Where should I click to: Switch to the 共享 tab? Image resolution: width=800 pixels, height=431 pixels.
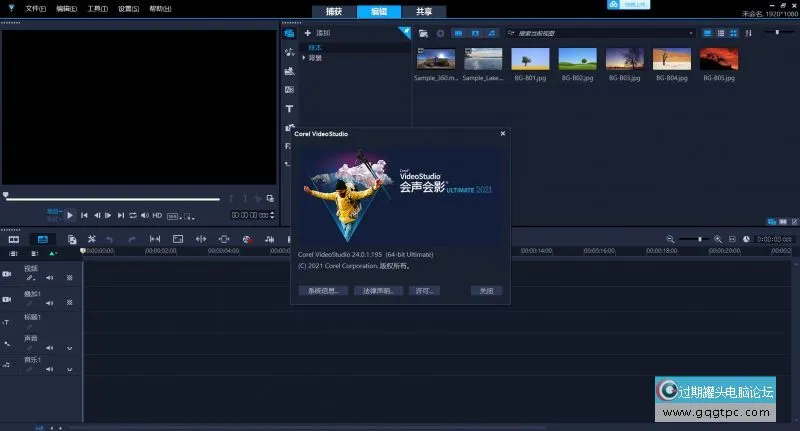click(x=423, y=11)
